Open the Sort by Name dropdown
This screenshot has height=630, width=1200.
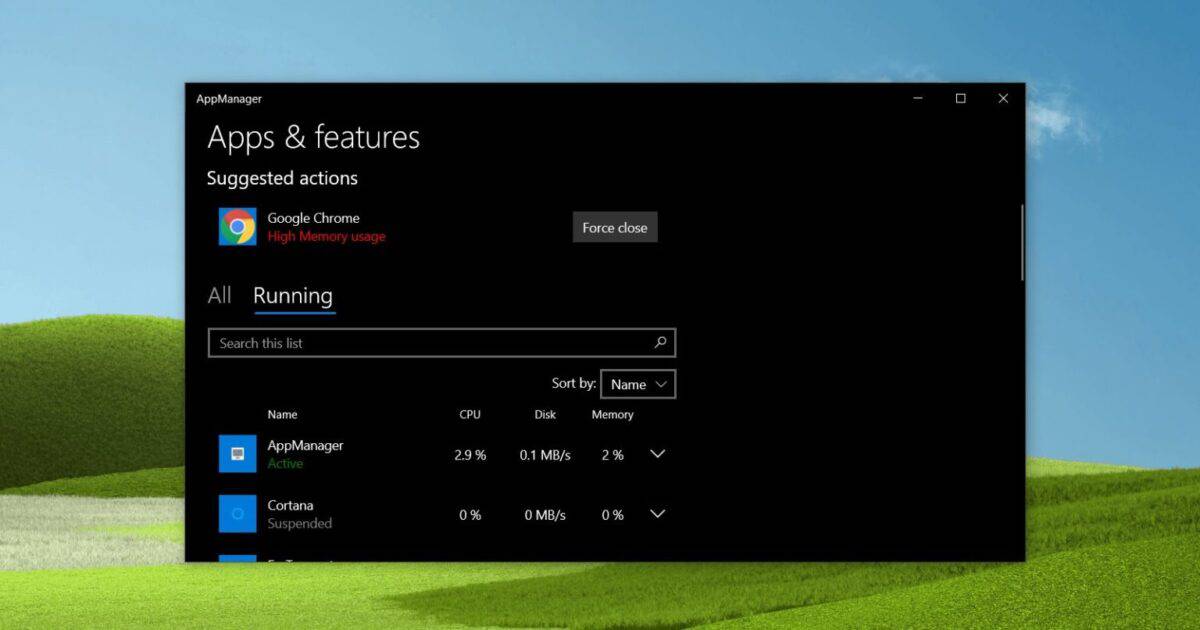click(638, 384)
